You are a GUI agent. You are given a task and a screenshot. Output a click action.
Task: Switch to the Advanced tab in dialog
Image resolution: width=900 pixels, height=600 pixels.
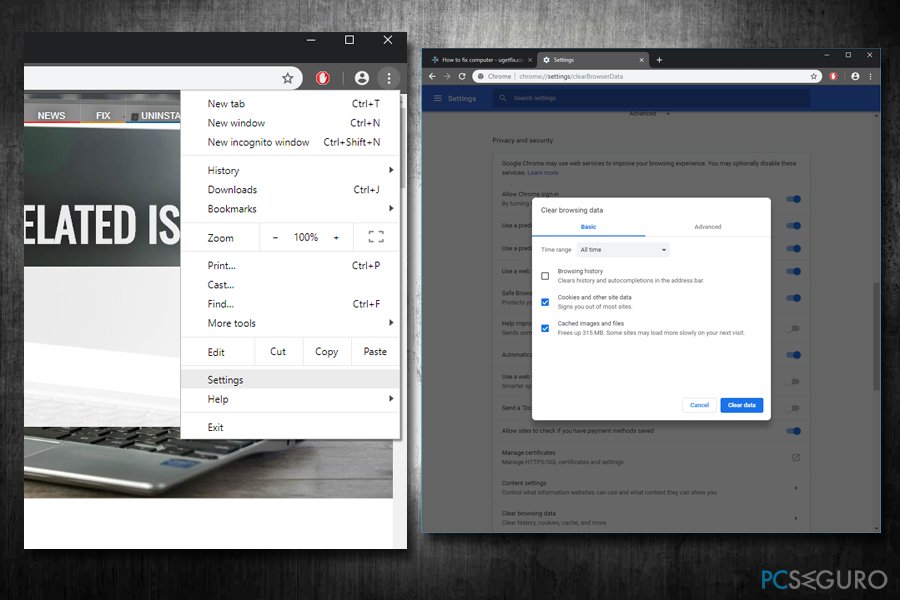[708, 227]
